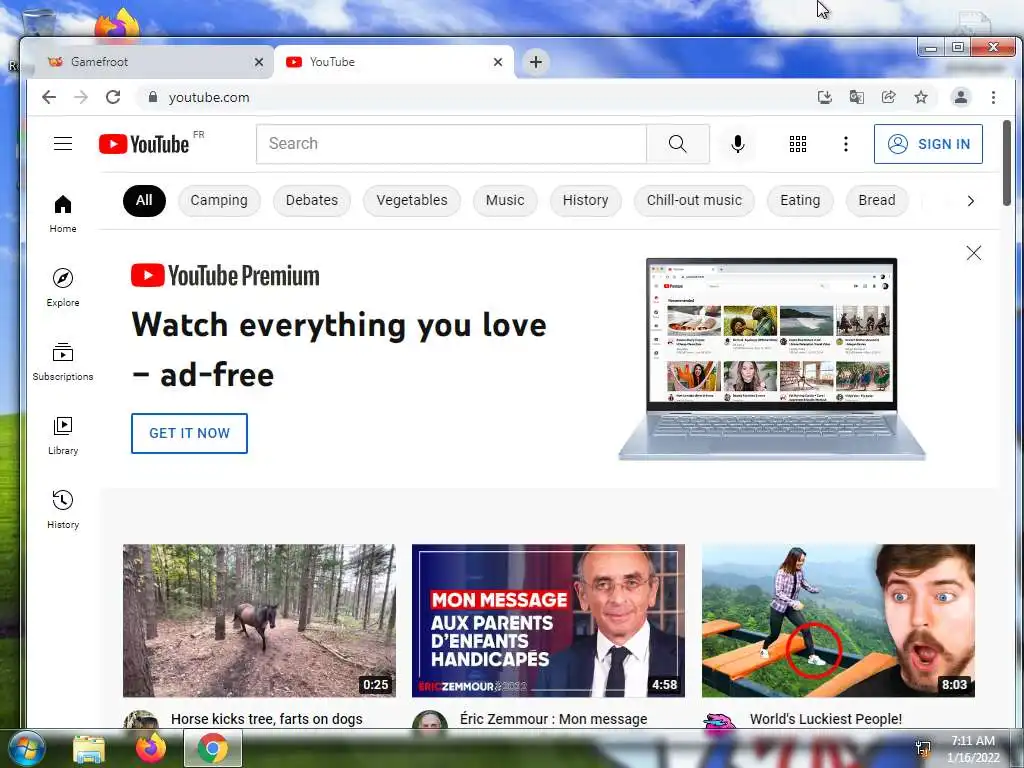Open the YouTube hamburger guide menu
Screen dimensions: 1024x768
click(x=63, y=144)
